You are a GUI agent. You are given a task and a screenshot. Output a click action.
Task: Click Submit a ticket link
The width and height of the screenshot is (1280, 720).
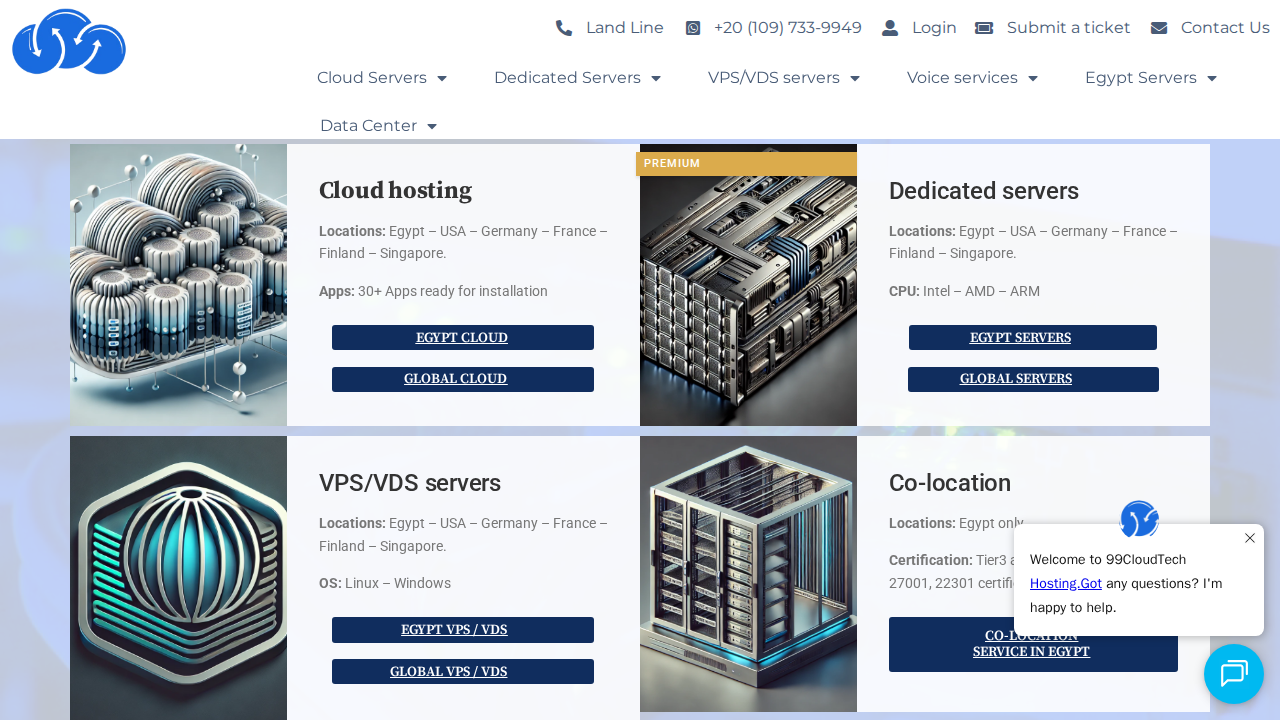point(1069,28)
